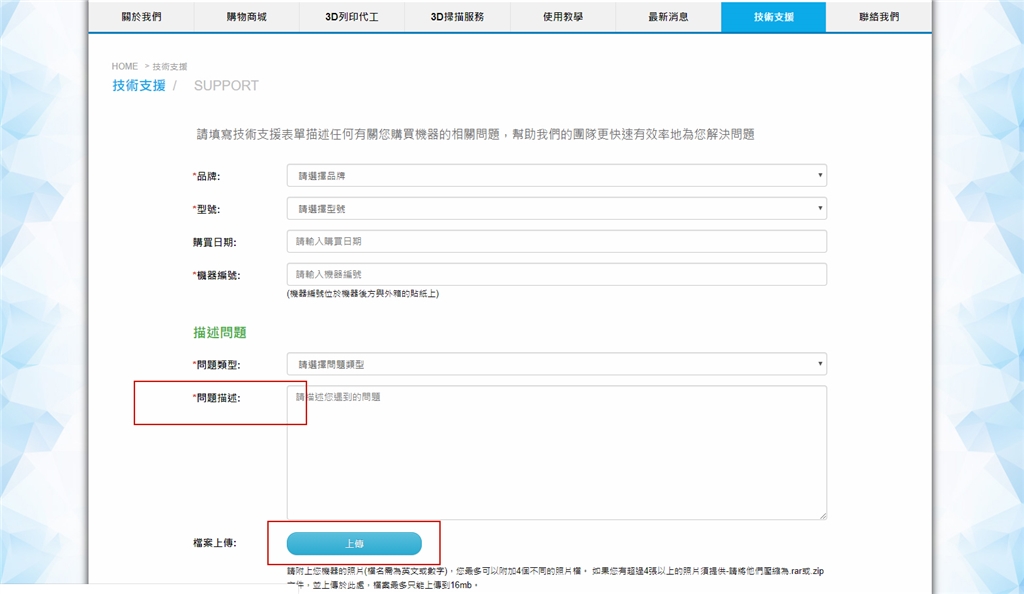Screen dimensions: 1024x594
Task: Focus the 購買日期 purchase date field
Action: pyautogui.click(x=556, y=242)
